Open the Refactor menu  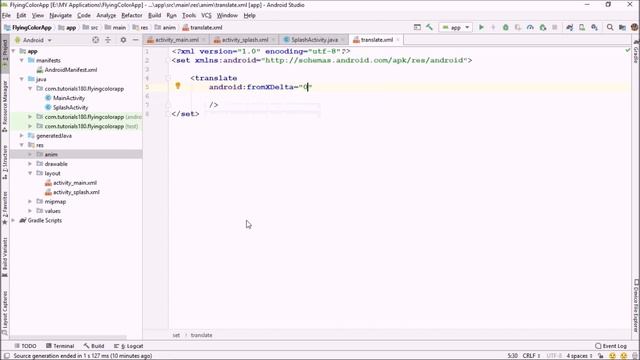coord(132,16)
